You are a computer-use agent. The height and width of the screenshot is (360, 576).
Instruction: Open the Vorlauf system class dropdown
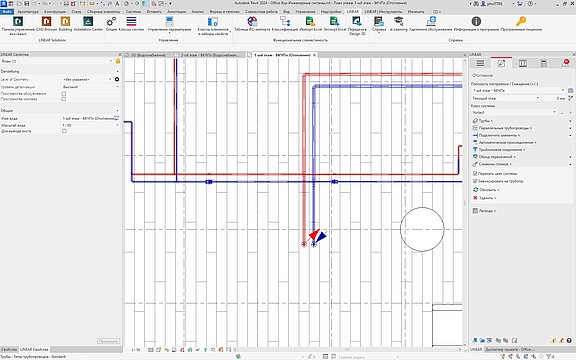tap(514, 112)
